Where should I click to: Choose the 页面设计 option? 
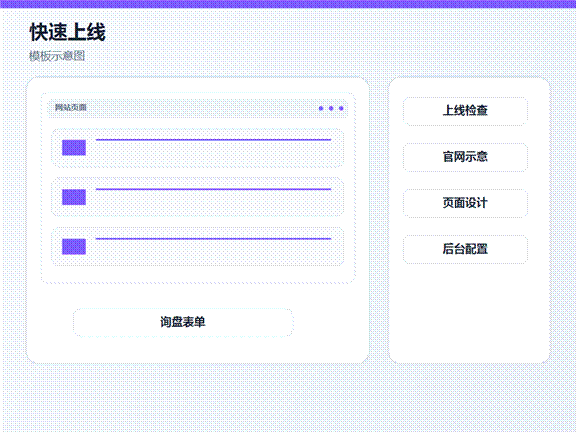pos(465,203)
